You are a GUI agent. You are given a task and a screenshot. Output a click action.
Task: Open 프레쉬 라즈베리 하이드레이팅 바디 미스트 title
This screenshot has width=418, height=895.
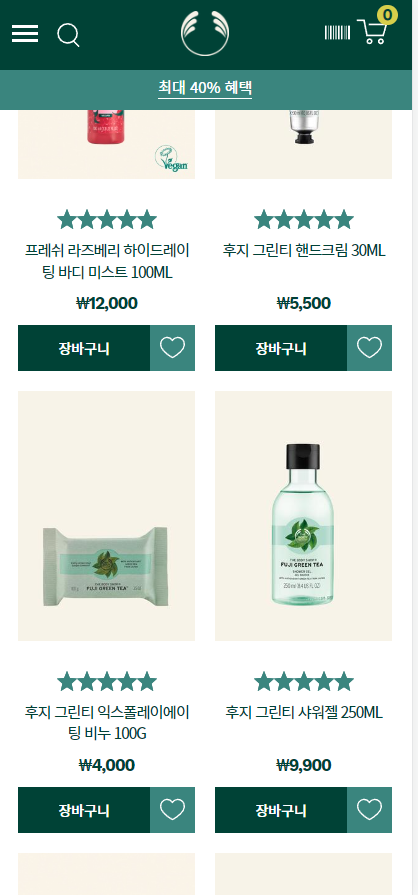pyautogui.click(x=107, y=261)
